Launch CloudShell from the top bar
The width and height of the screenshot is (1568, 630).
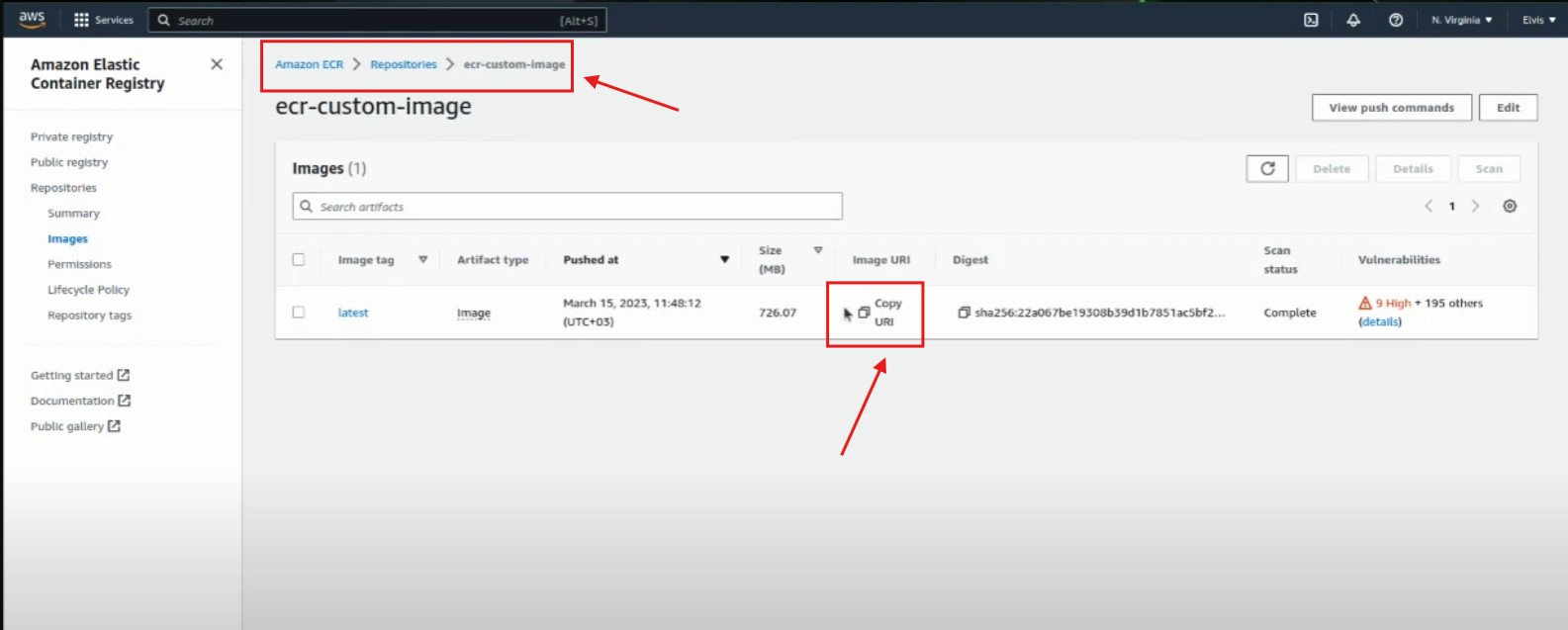pyautogui.click(x=1311, y=20)
